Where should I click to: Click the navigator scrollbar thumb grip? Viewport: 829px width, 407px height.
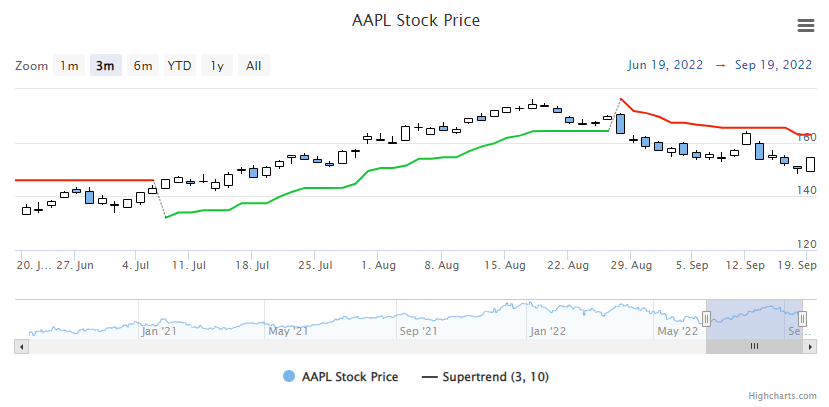pyautogui.click(x=754, y=346)
